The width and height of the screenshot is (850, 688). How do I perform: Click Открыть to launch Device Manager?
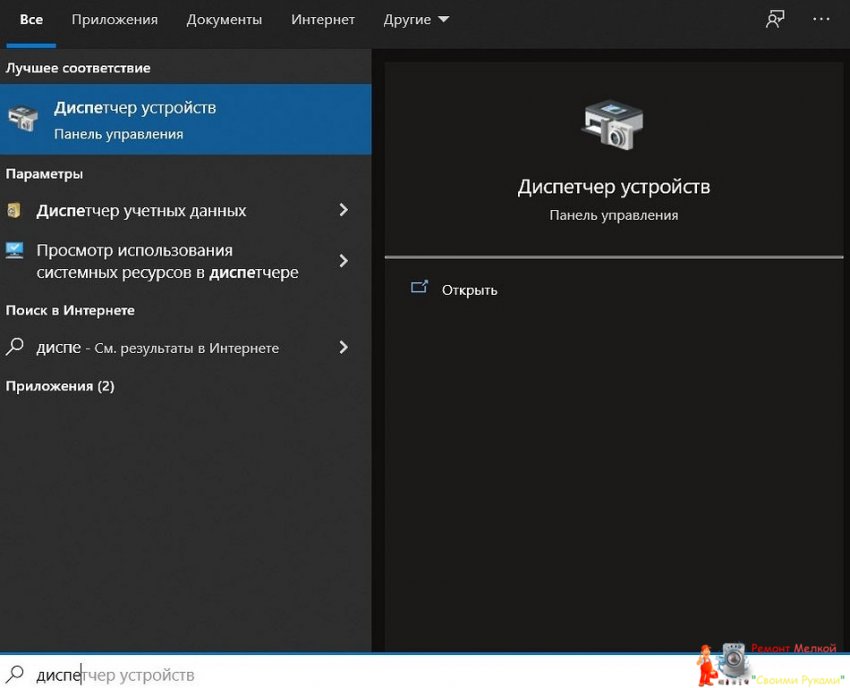point(469,290)
